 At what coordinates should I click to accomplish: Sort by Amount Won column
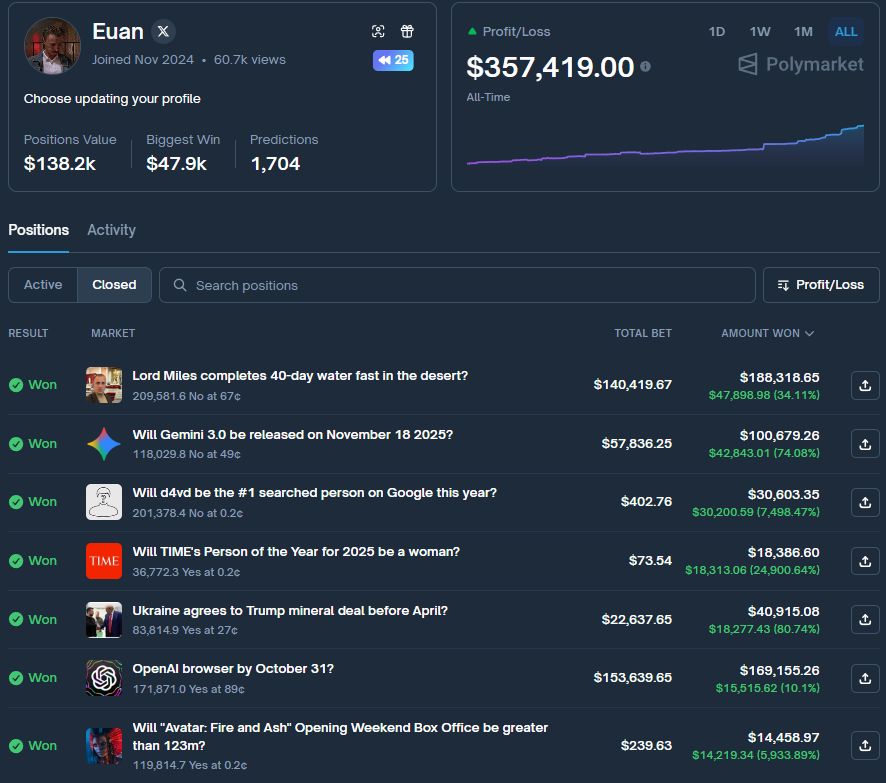click(767, 333)
